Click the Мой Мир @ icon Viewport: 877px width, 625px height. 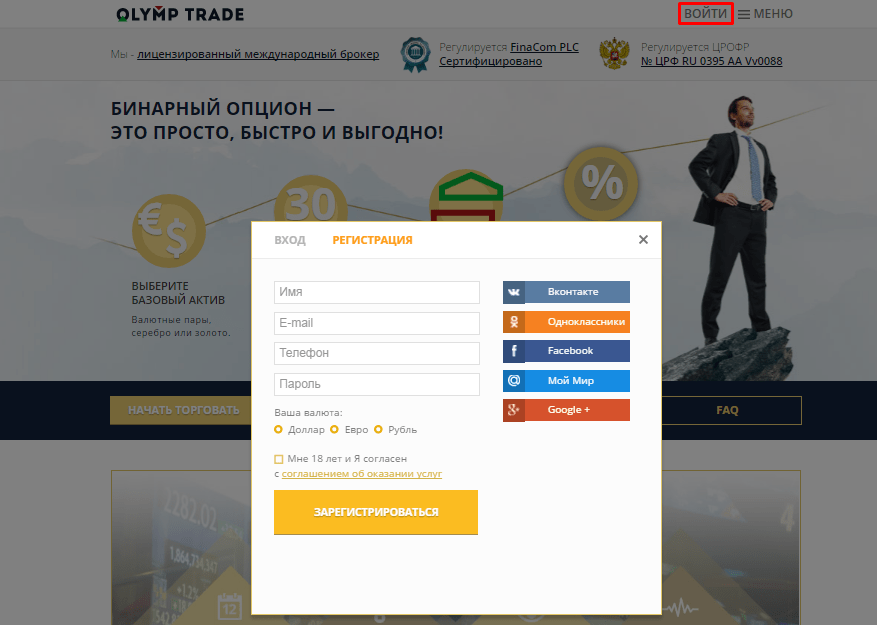[513, 380]
